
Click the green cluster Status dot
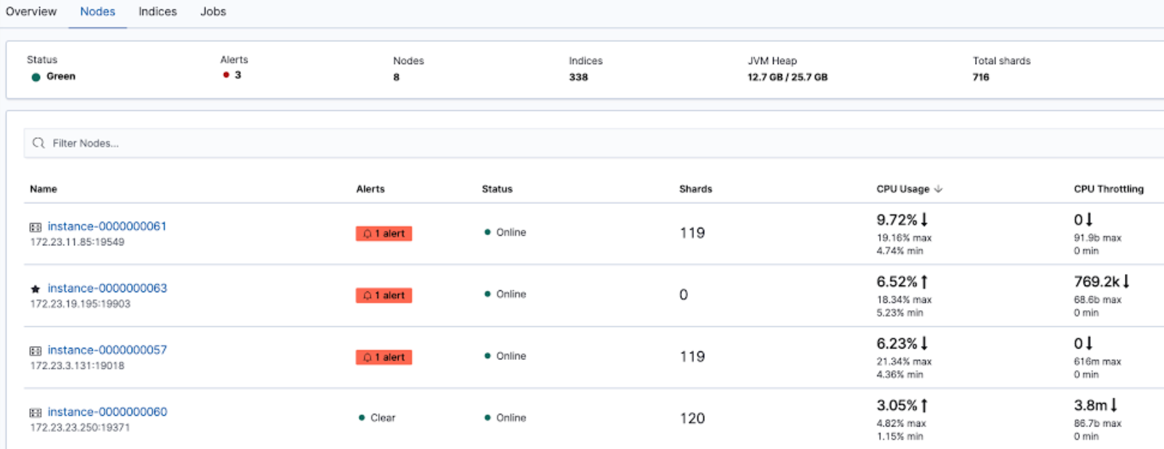[x=36, y=77]
